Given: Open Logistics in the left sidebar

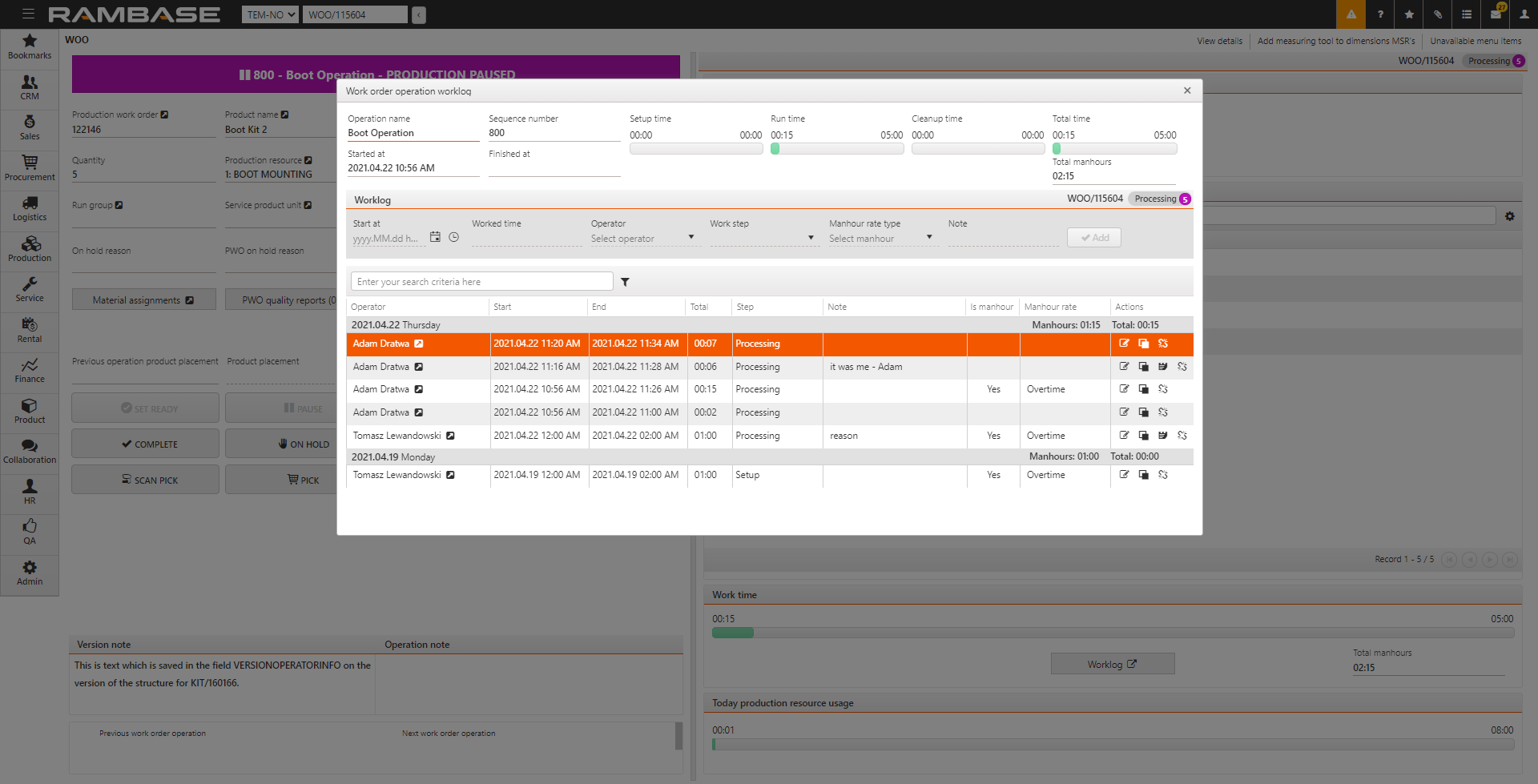Looking at the screenshot, I should [30, 208].
